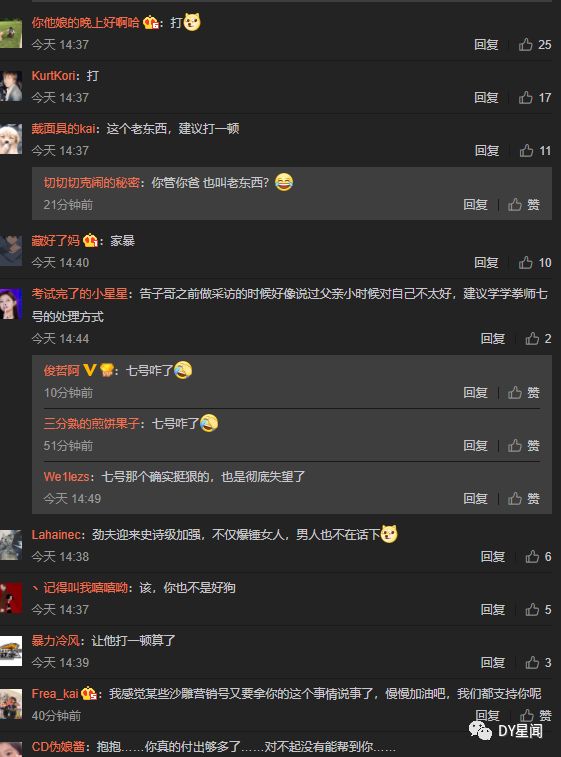The image size is (561, 757).
Task: Like 考试完了的小星星's comment with 2 likes
Action: (x=538, y=338)
